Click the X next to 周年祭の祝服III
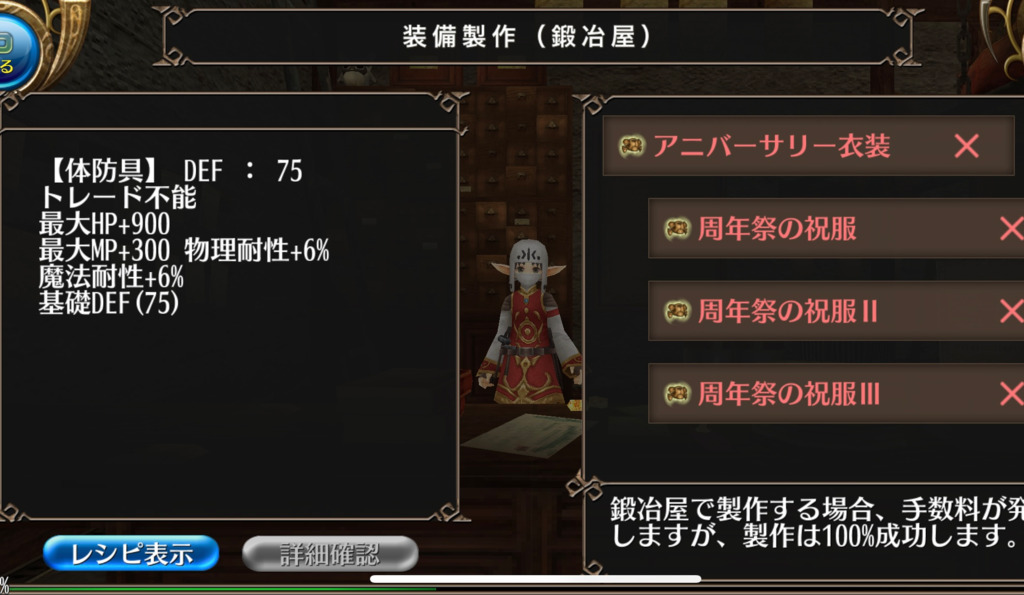The height and width of the screenshot is (595, 1024). tap(1012, 394)
